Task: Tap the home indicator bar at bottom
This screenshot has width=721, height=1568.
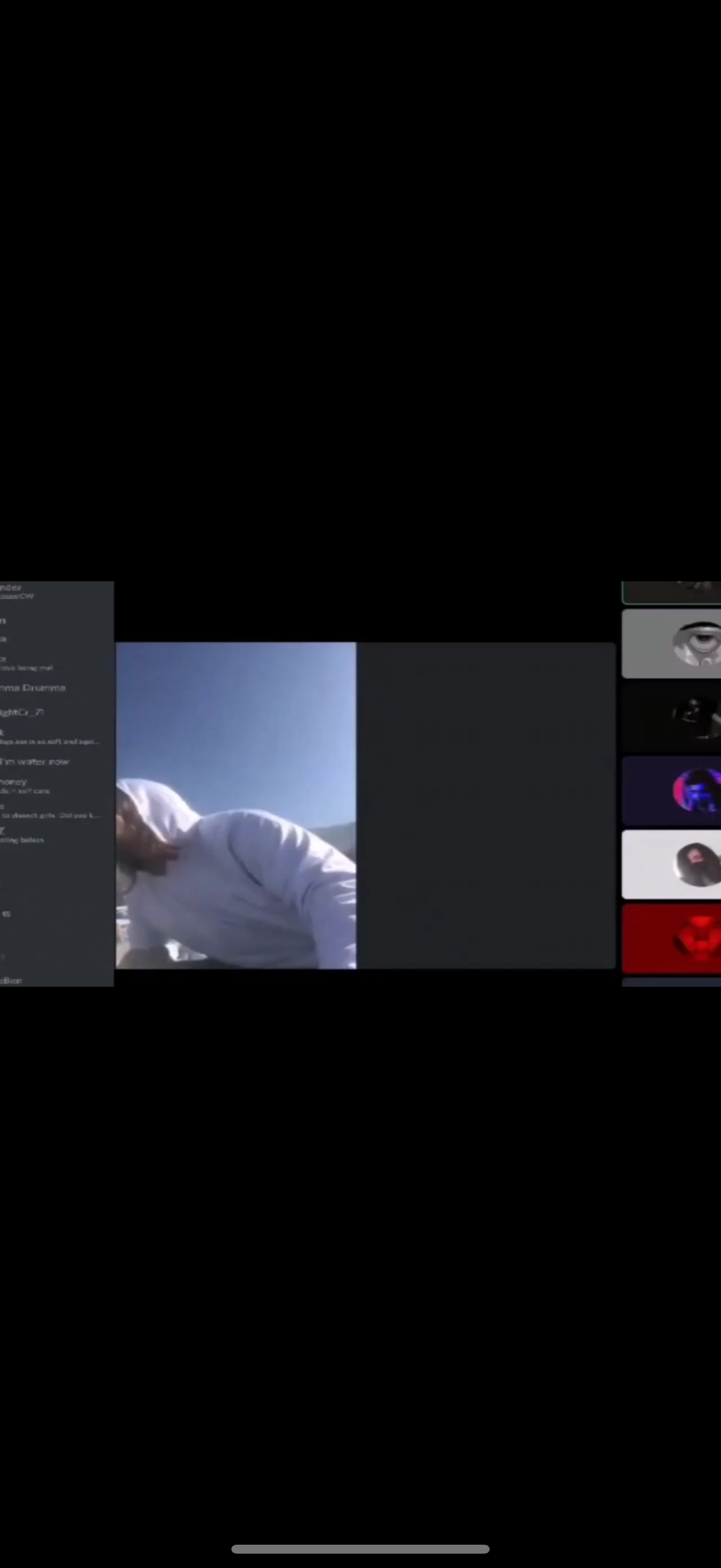Action: click(x=360, y=1548)
